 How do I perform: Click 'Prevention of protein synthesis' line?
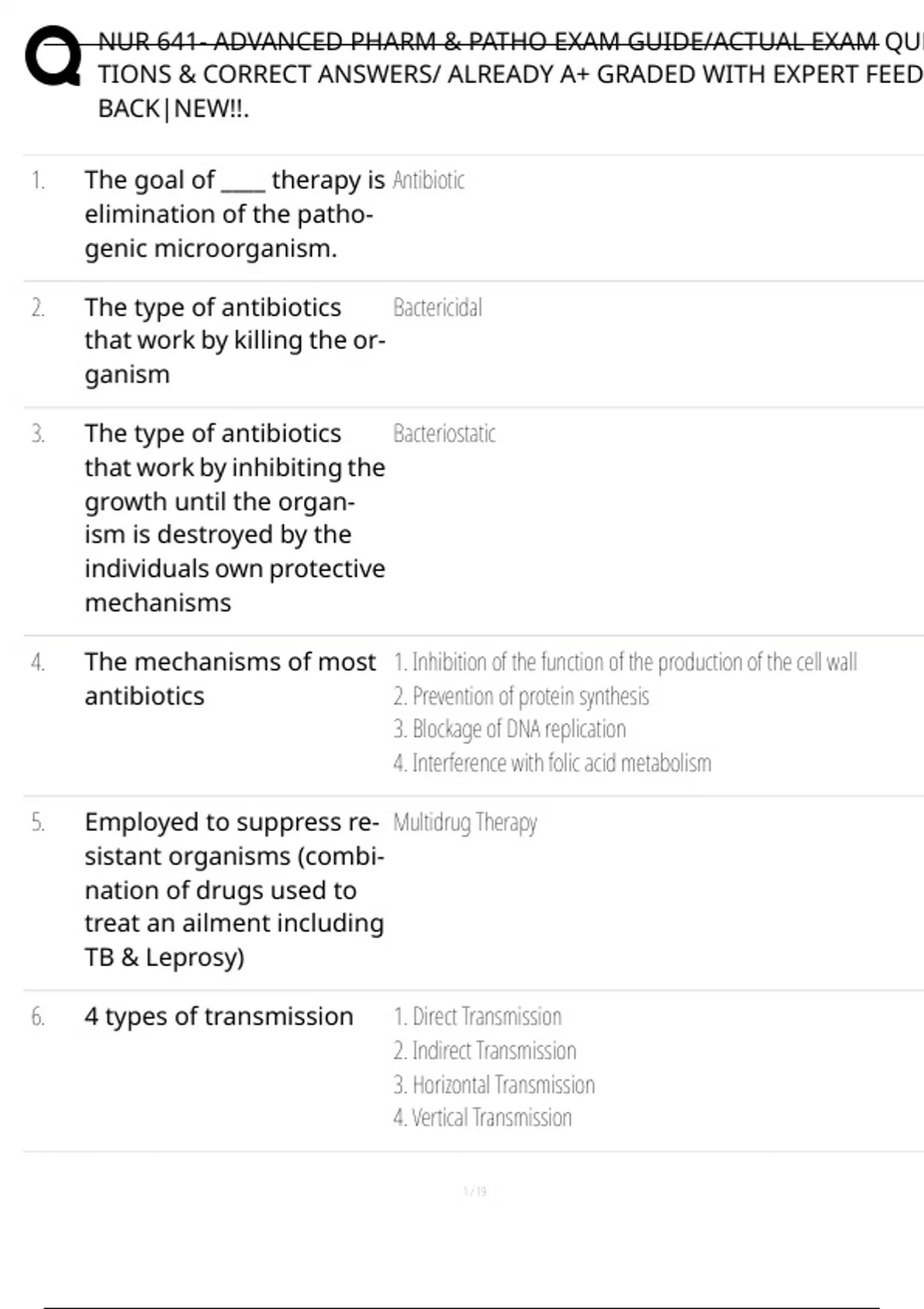521,696
